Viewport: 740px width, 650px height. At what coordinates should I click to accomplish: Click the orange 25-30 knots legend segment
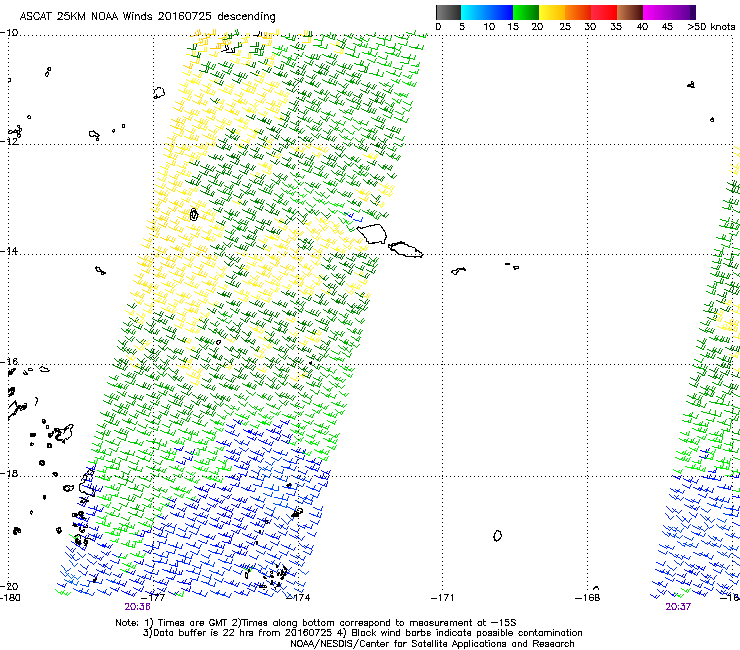click(x=578, y=12)
